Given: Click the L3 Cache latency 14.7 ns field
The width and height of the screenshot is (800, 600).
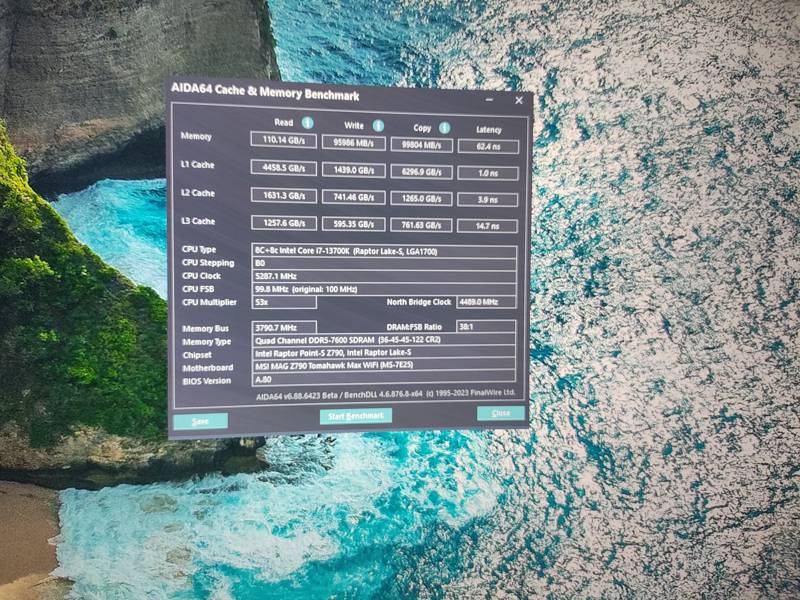Looking at the screenshot, I should 487,226.
